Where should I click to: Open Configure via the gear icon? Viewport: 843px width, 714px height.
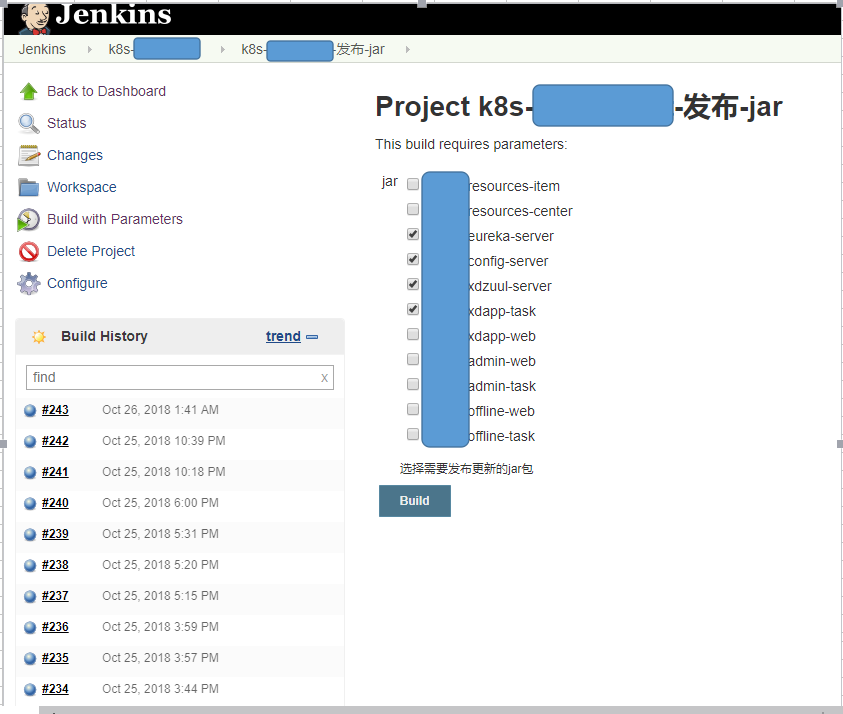tap(28, 283)
